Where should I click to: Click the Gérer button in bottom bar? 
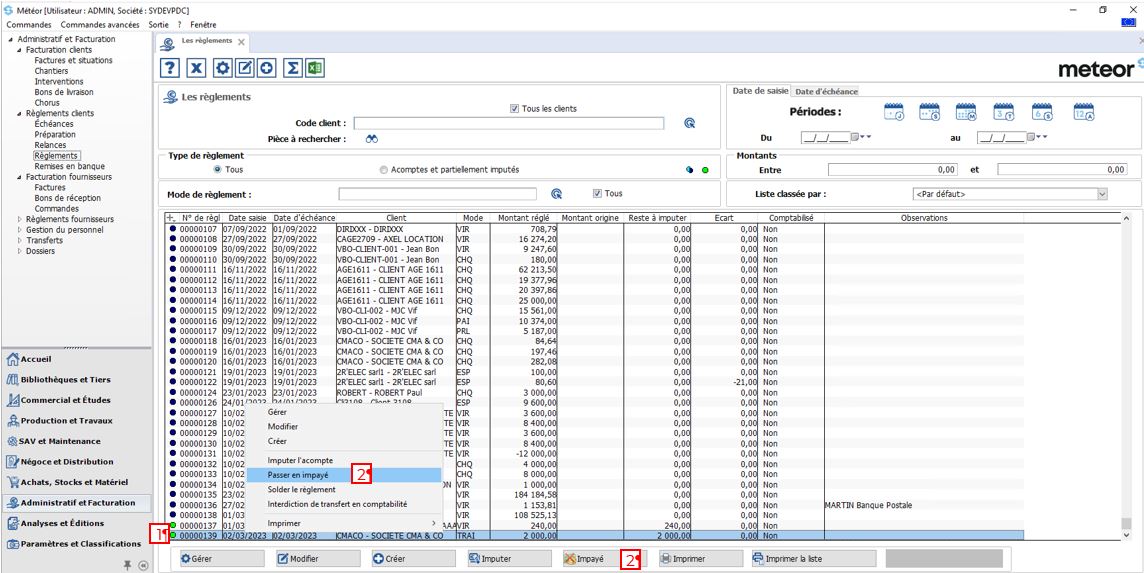tap(221, 558)
